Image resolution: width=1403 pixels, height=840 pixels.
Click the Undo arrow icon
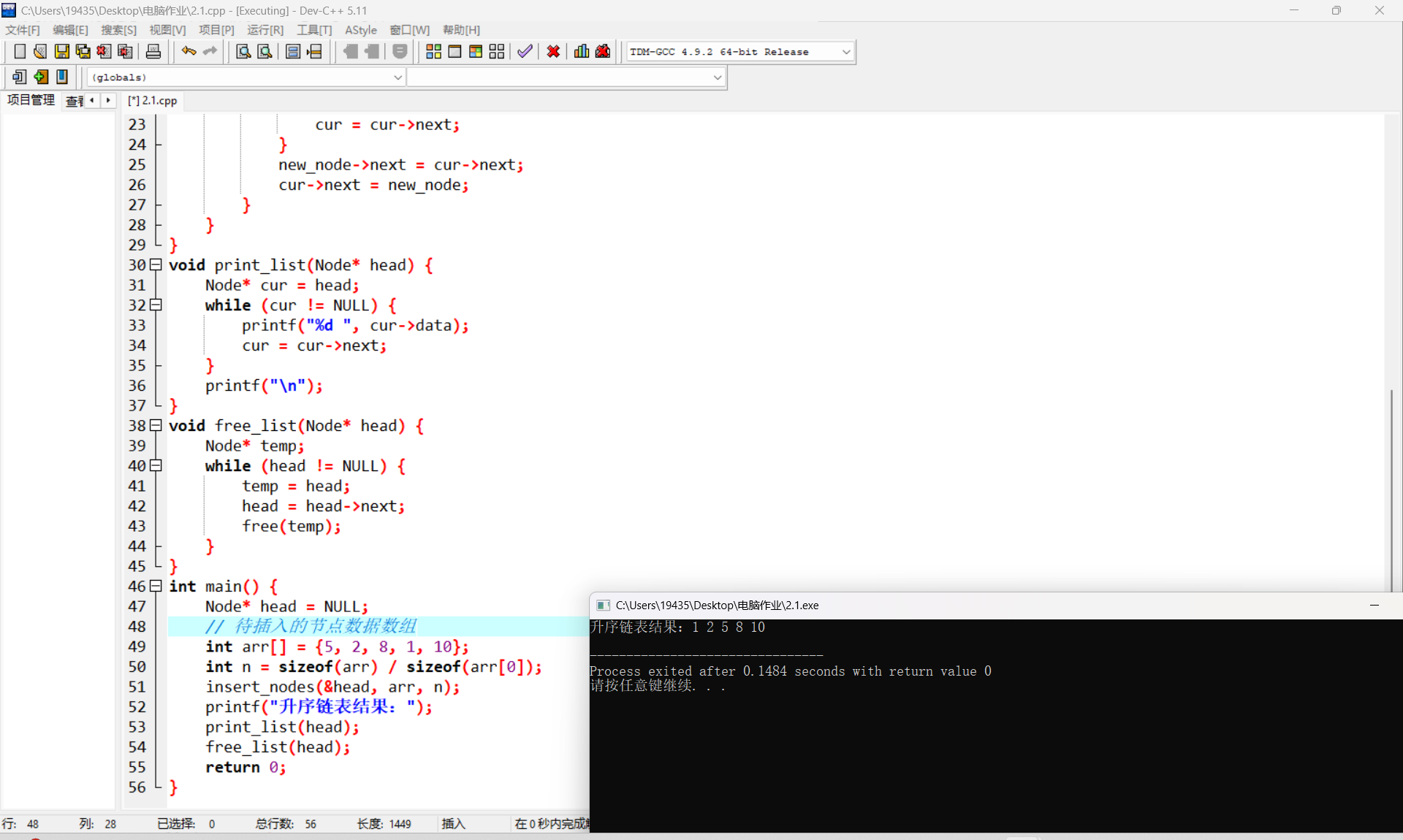pyautogui.click(x=189, y=52)
